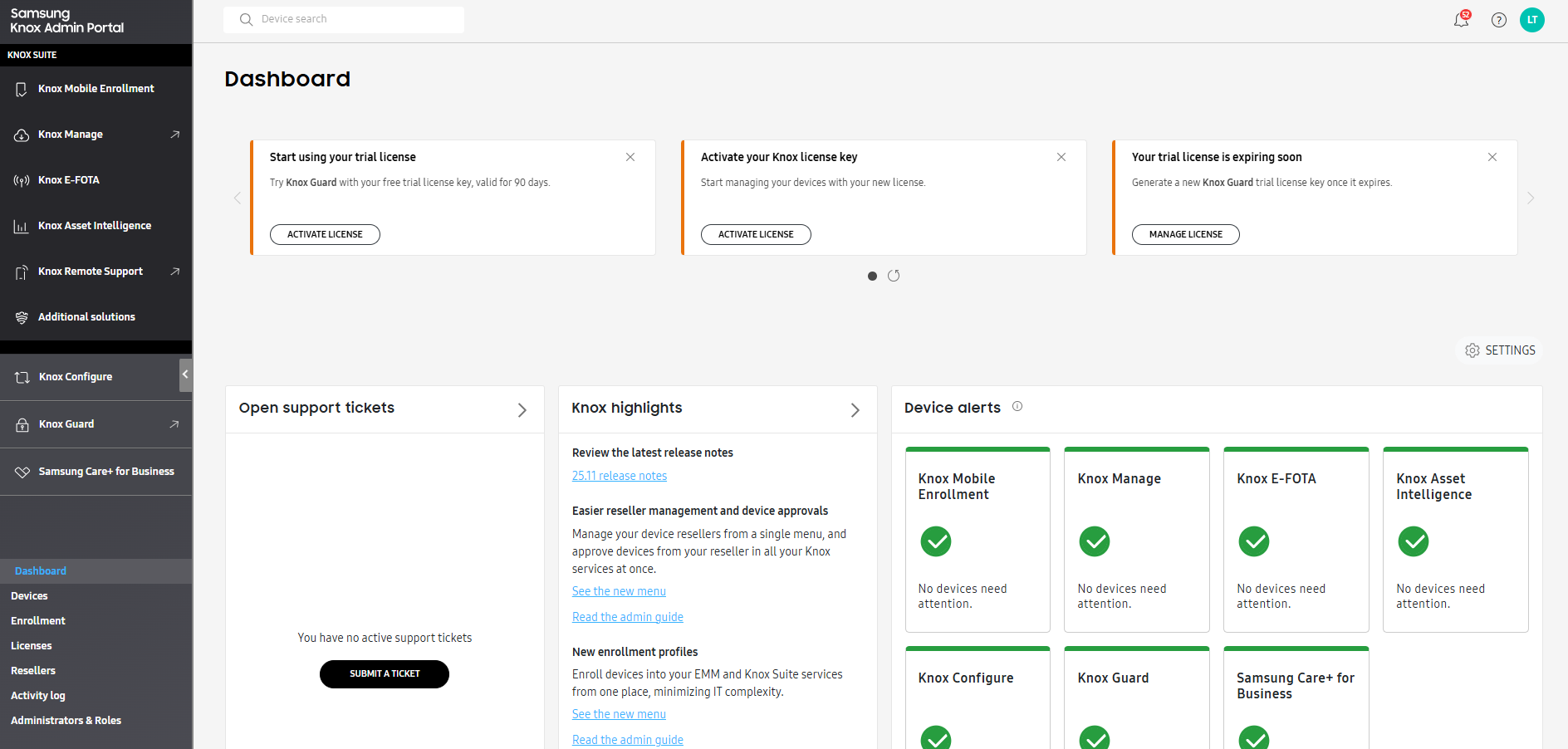Open Devices in the sidebar menu
The height and width of the screenshot is (749, 1568).
click(x=96, y=596)
